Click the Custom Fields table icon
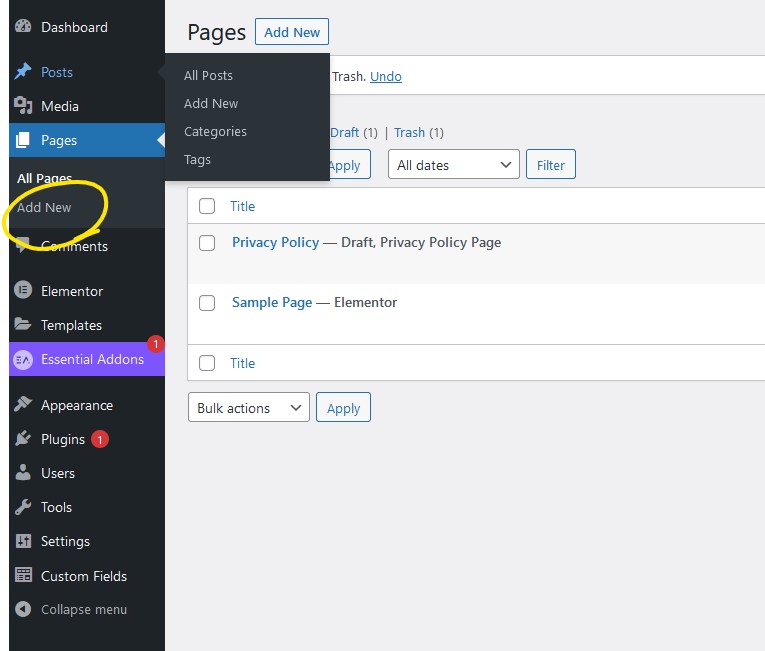Screen dimensions: 765x651 [x=23, y=575]
